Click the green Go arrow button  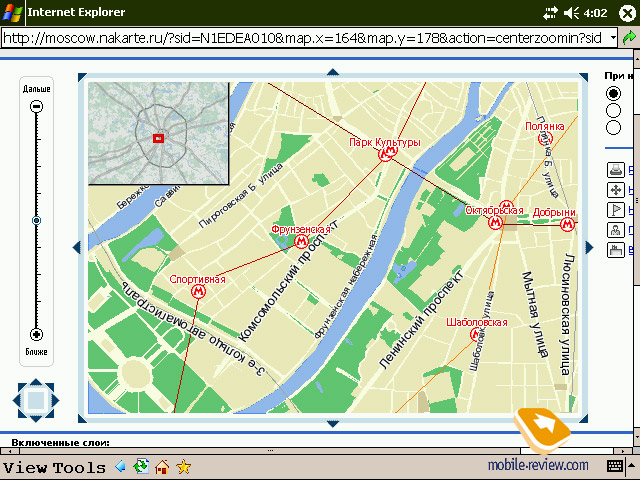[630, 38]
